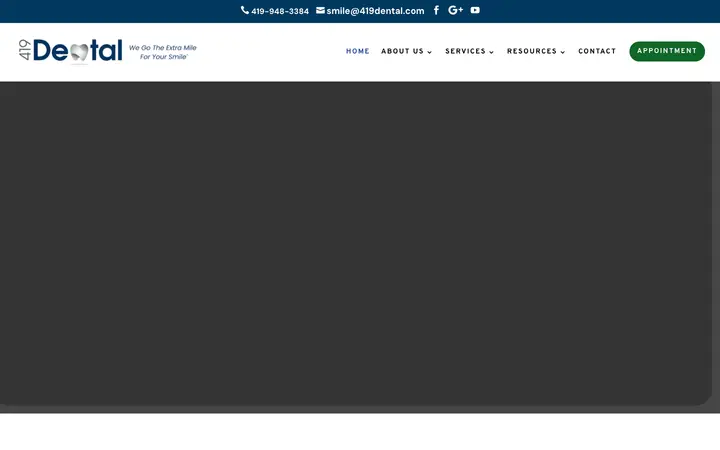Click the phone icon in top bar
The width and height of the screenshot is (720, 450).
click(245, 10)
